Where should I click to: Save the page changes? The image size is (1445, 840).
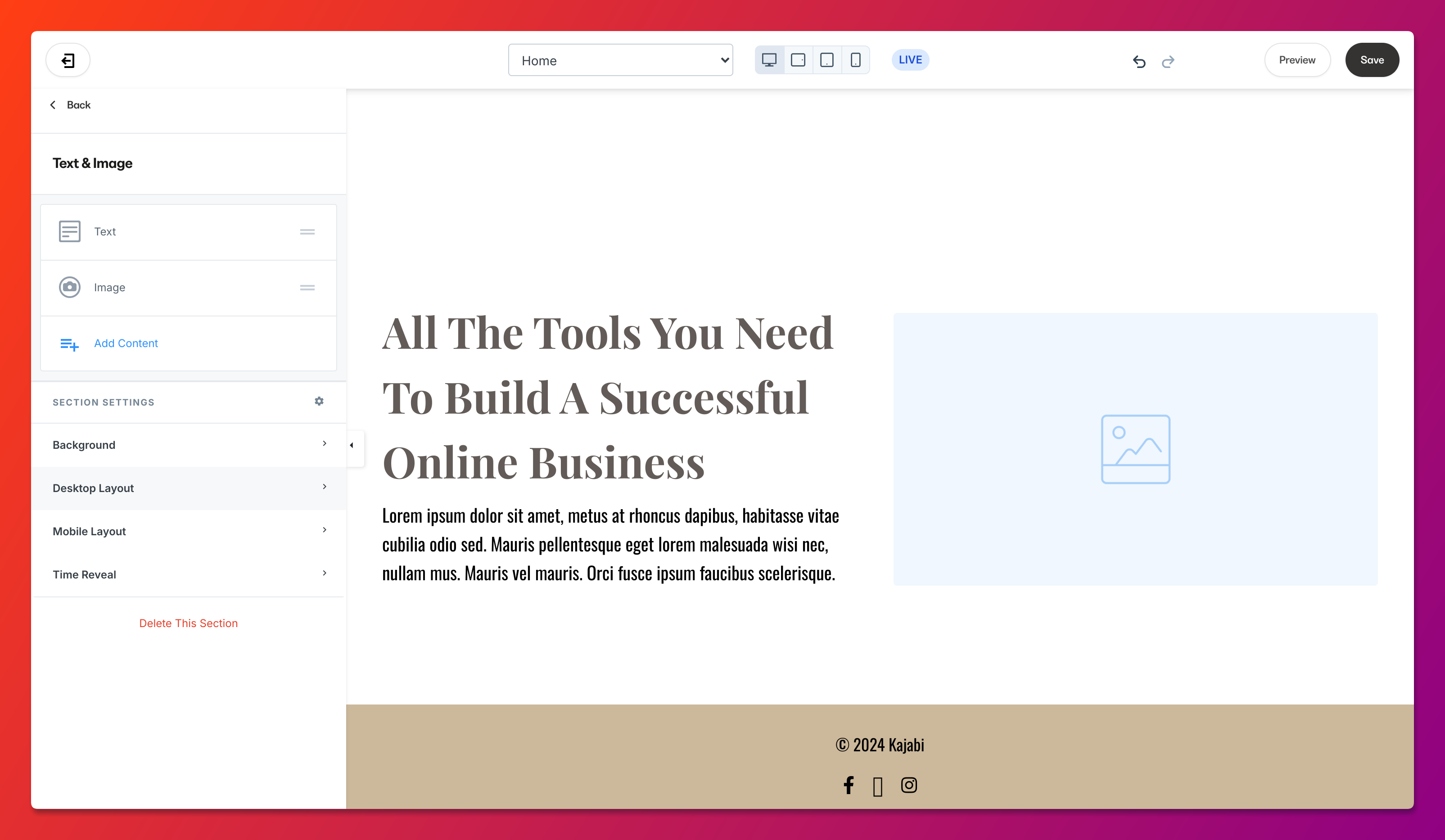[1372, 60]
